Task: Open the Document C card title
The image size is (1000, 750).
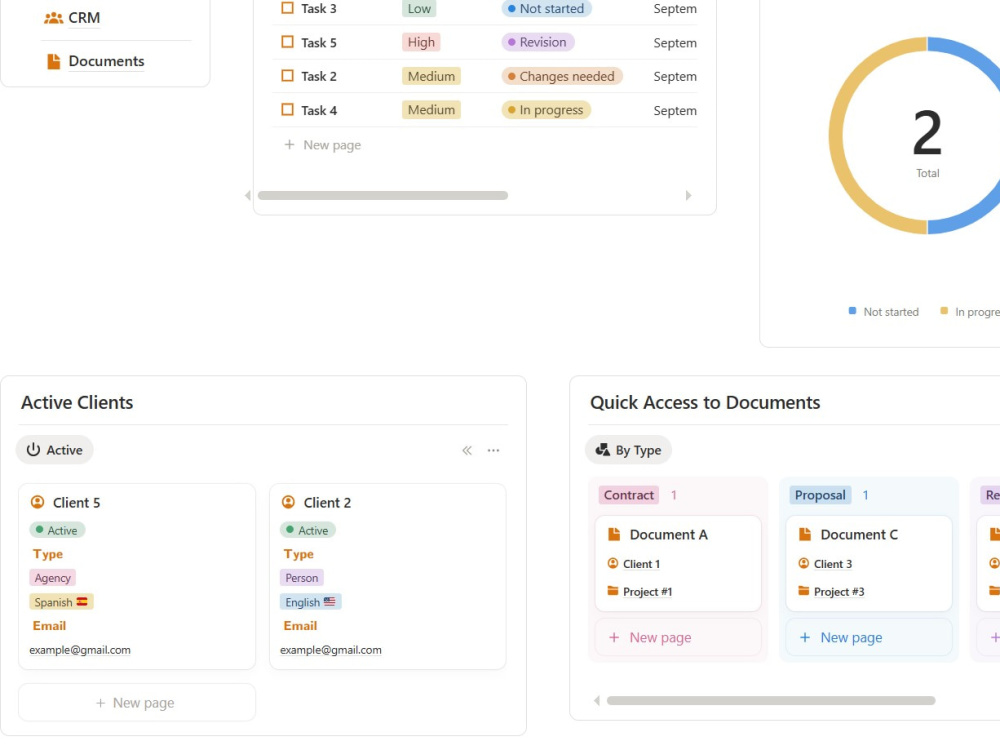Action: [x=859, y=534]
